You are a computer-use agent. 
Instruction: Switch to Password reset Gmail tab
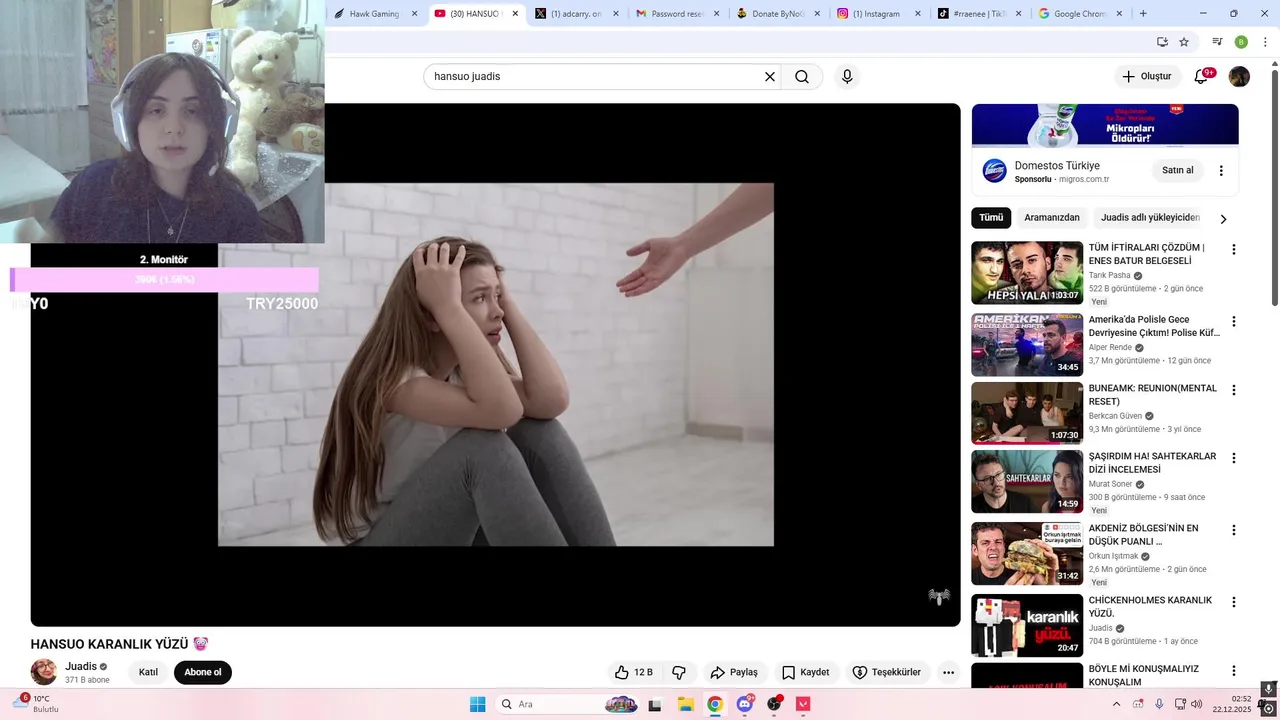[x=677, y=14]
